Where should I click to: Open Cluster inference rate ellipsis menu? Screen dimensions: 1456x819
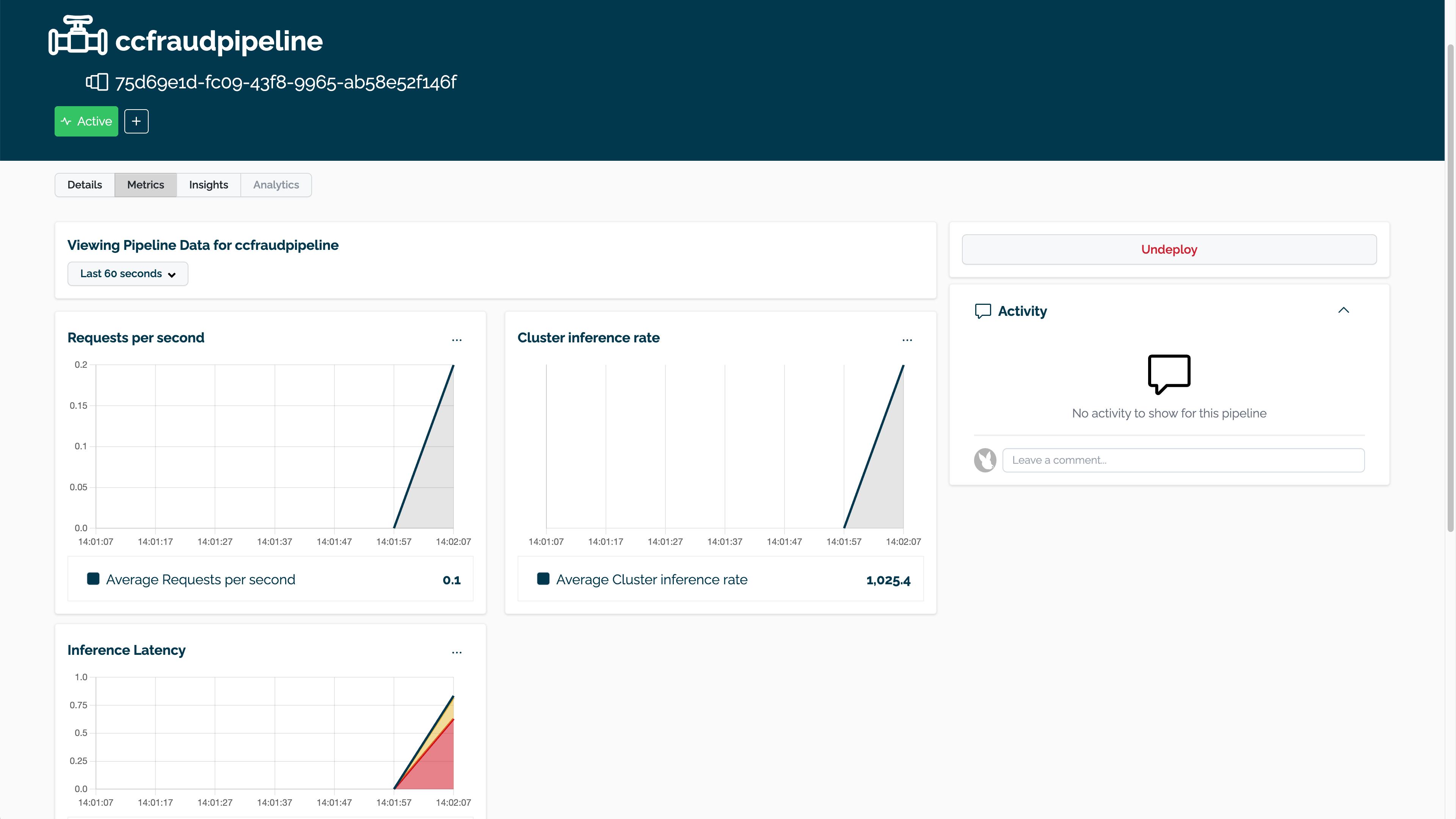pyautogui.click(x=907, y=340)
